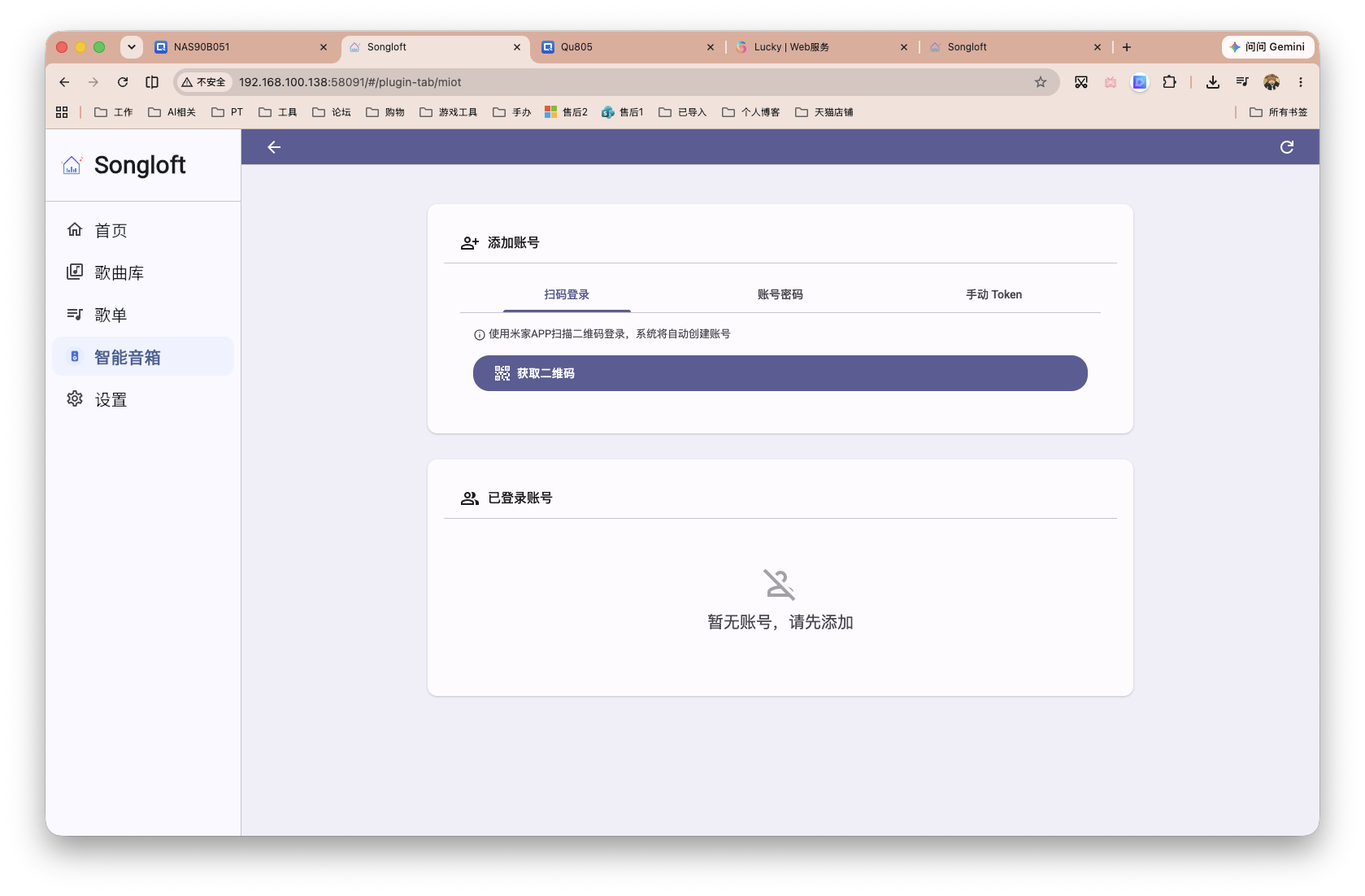Open the extensions puzzle icon
Image resolution: width=1365 pixels, height=896 pixels.
pyautogui.click(x=1169, y=82)
